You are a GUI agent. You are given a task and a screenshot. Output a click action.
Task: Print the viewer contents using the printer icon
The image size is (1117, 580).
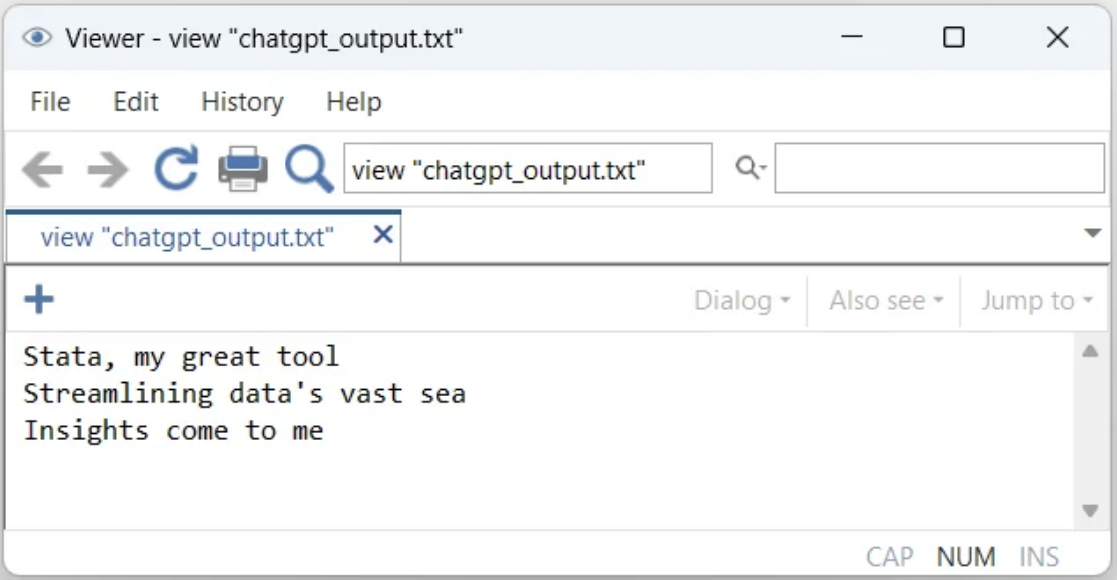point(243,169)
